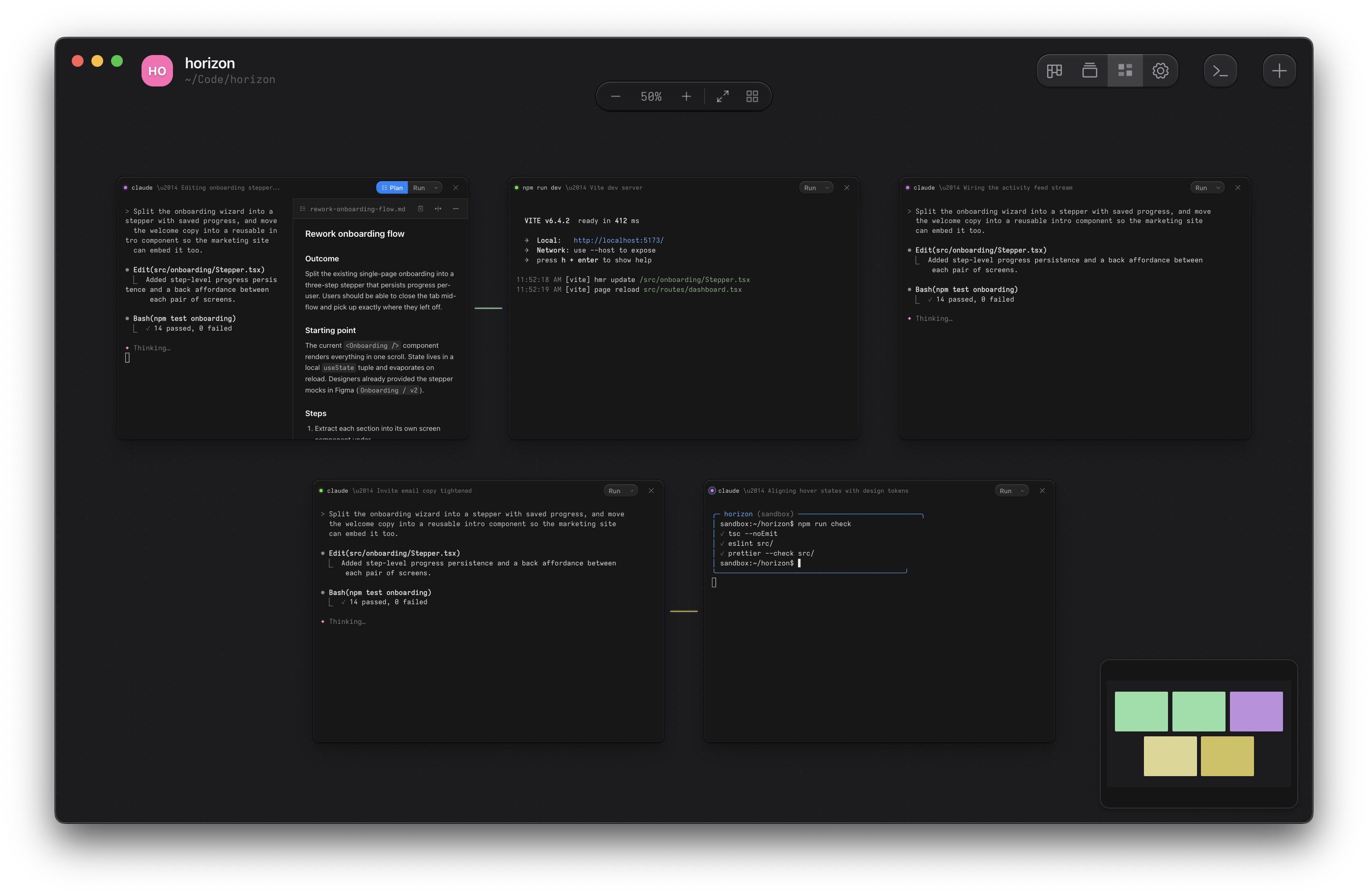
Task: Close the Invite email copy tightened panel
Action: coord(651,491)
